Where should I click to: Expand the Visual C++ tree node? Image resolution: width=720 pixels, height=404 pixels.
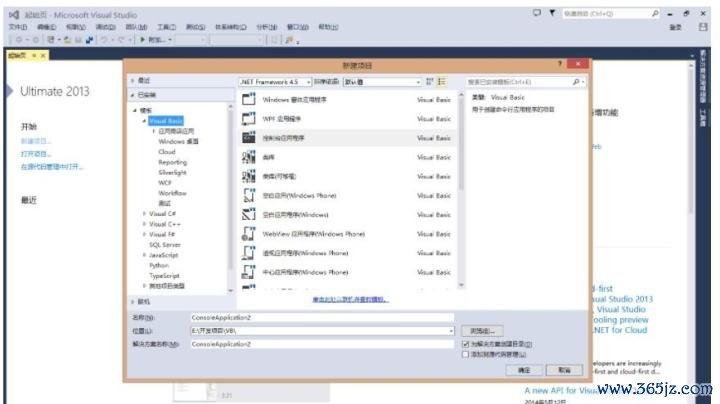tap(144, 224)
